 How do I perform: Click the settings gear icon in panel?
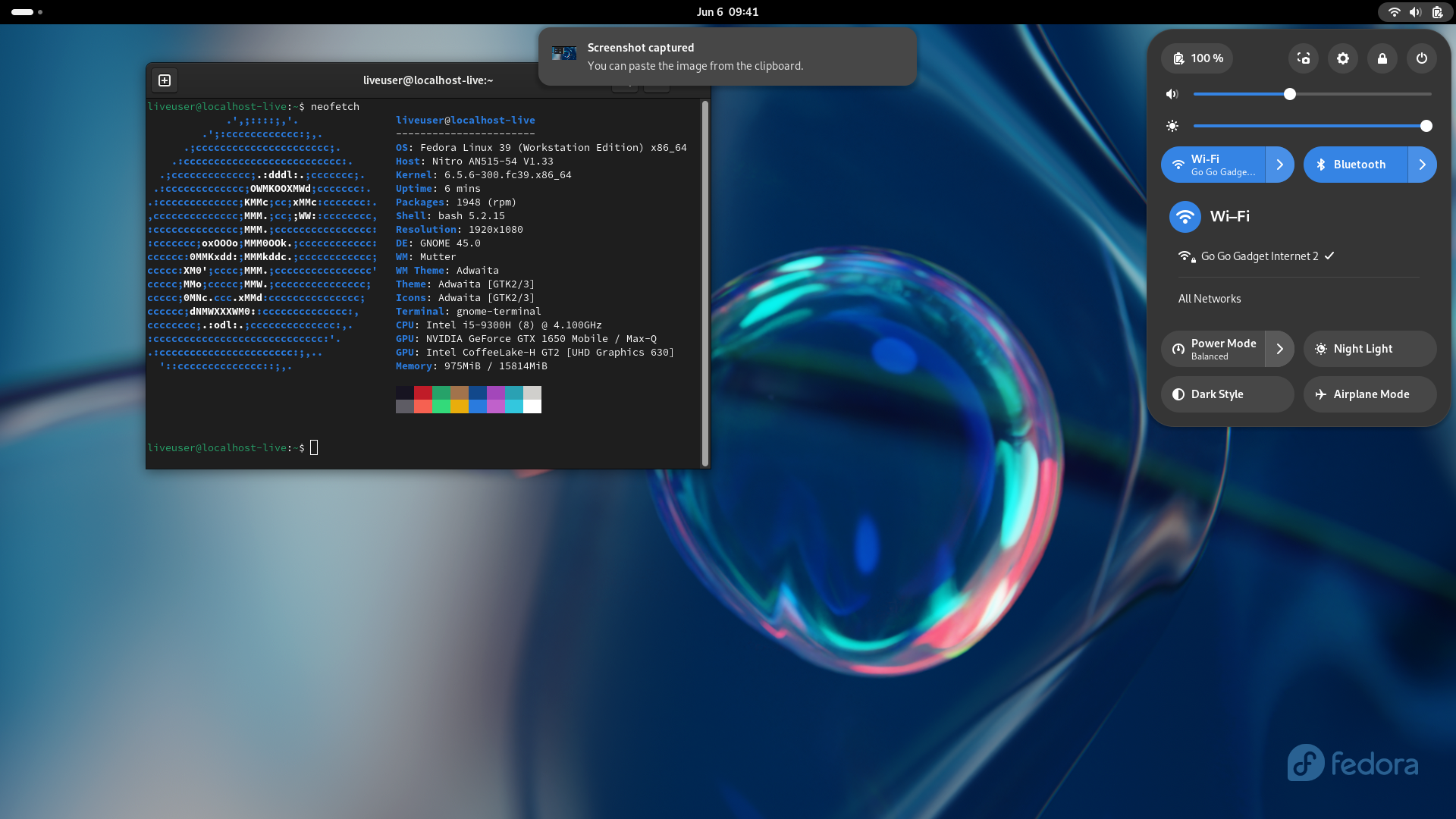(1343, 58)
